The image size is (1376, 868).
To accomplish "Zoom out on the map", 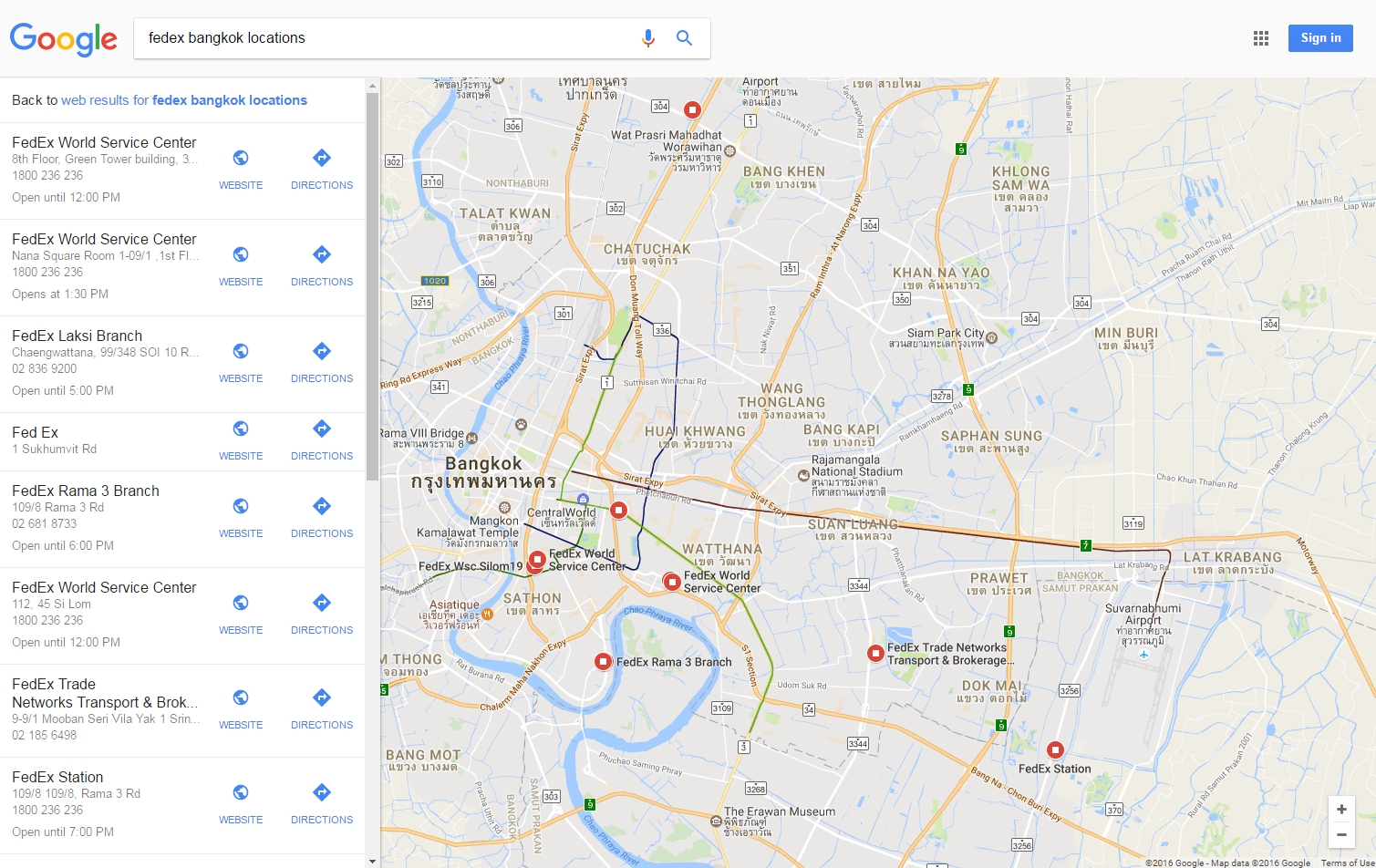I will click(1341, 834).
